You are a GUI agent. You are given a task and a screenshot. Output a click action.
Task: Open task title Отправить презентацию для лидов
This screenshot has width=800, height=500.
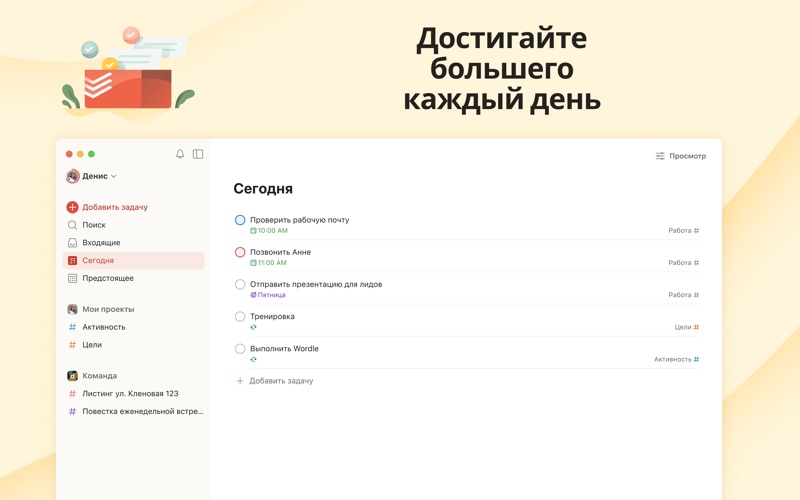point(316,284)
